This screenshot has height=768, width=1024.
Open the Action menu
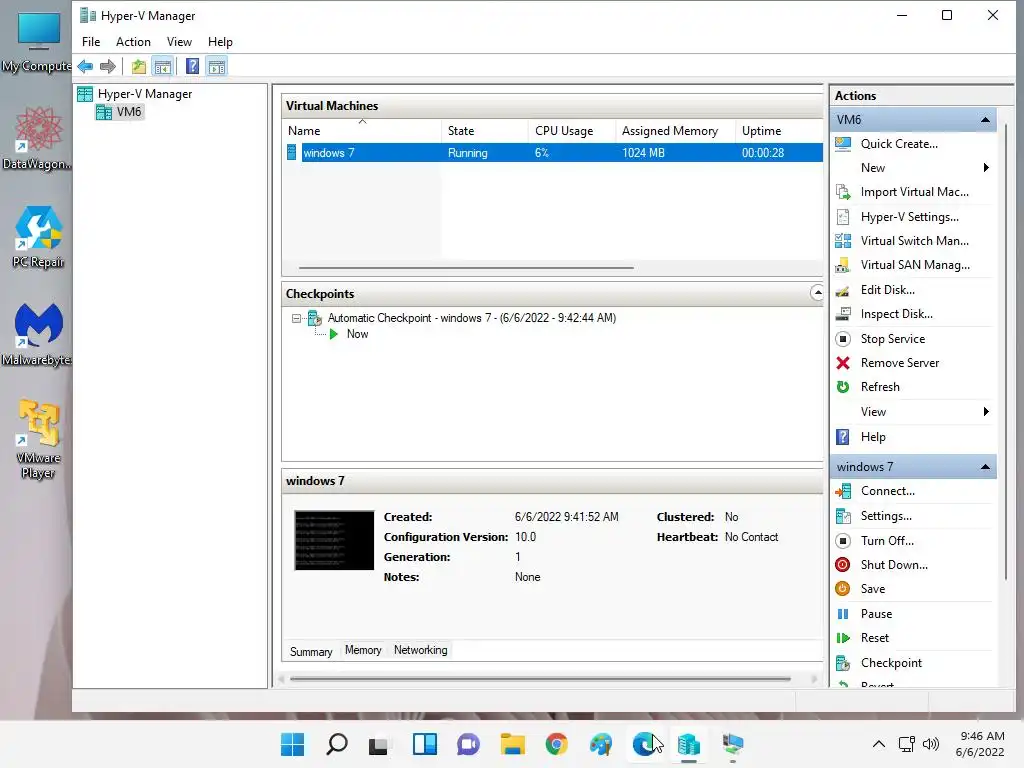133,42
